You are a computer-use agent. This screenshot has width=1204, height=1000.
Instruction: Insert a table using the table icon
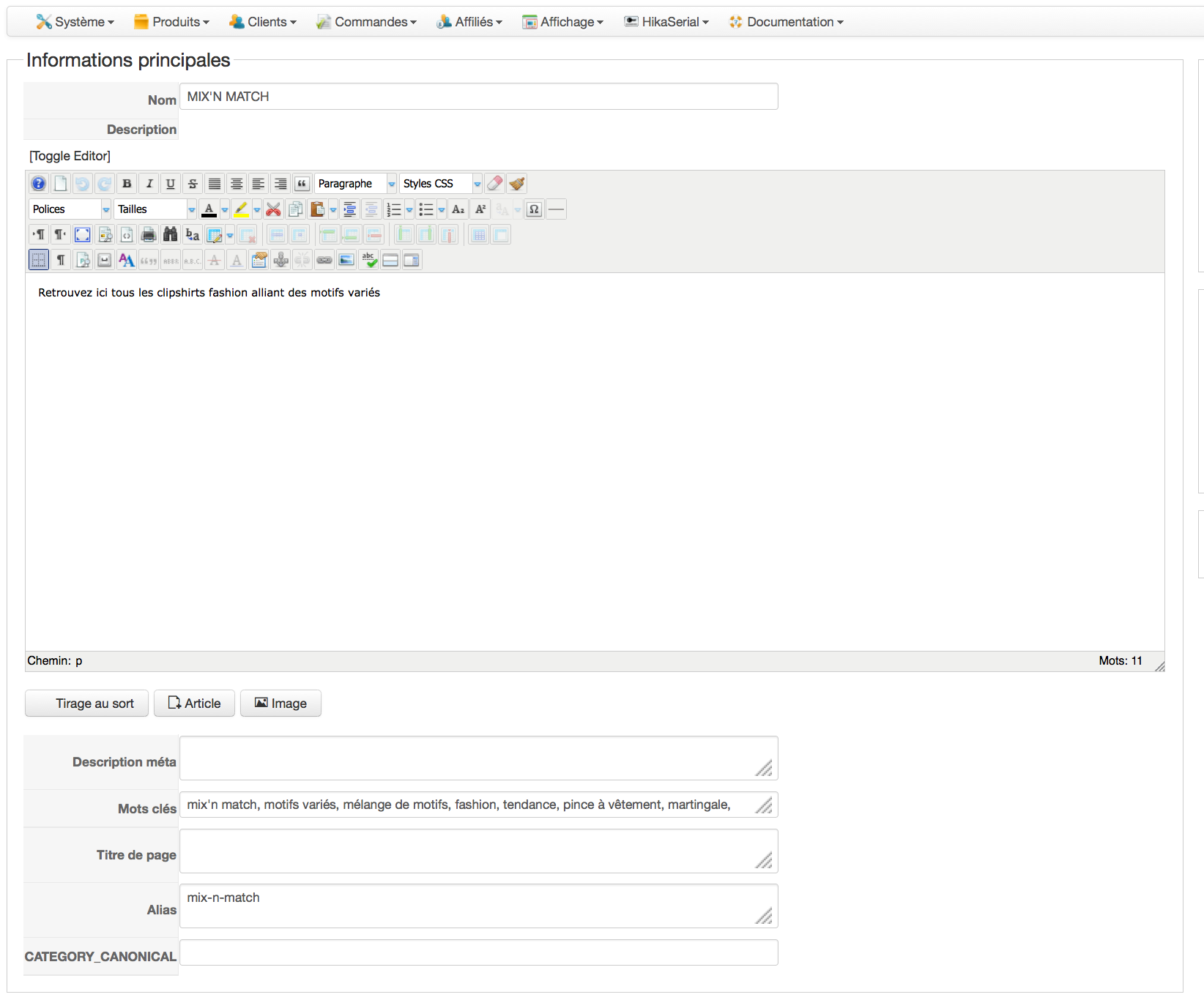point(215,235)
